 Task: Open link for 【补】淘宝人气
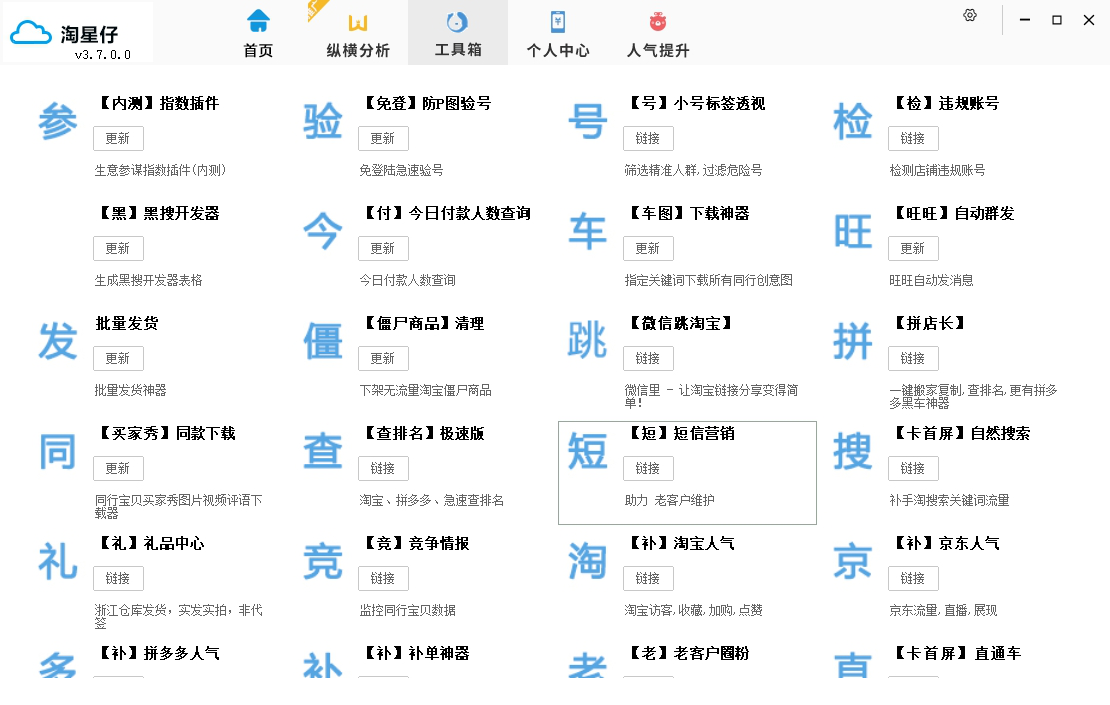pyautogui.click(x=648, y=579)
